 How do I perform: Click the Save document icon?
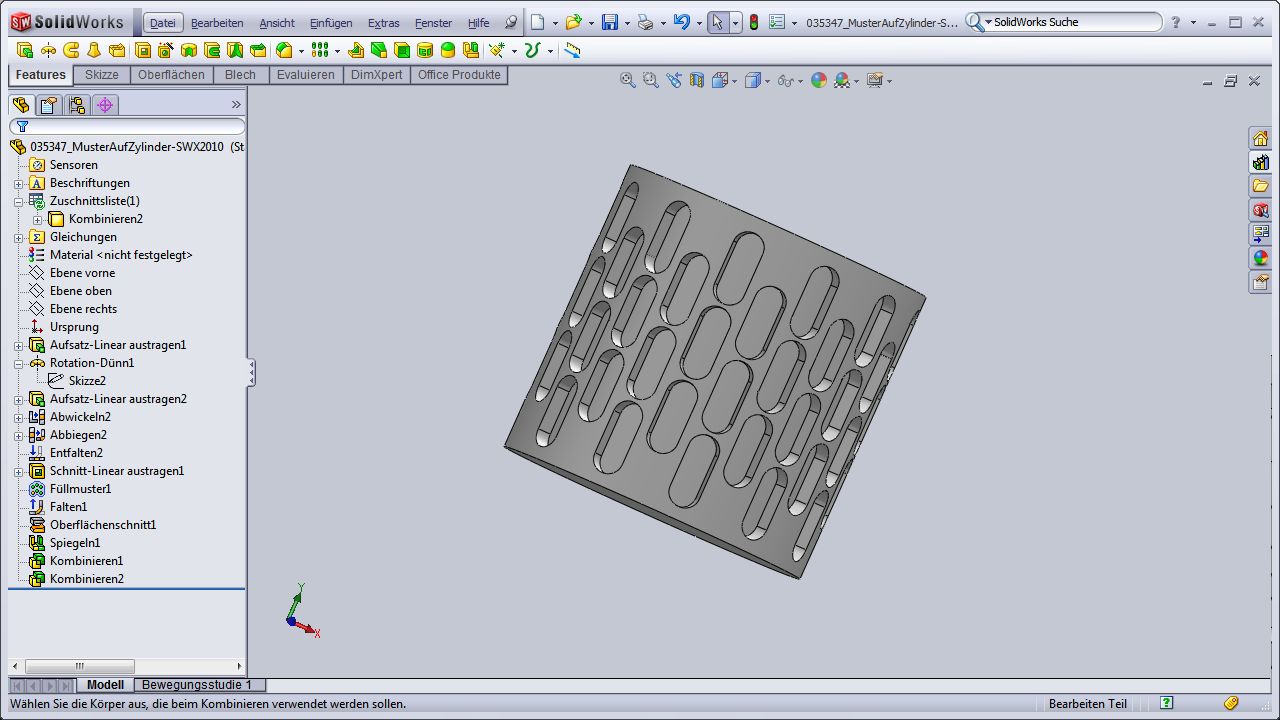tap(609, 22)
